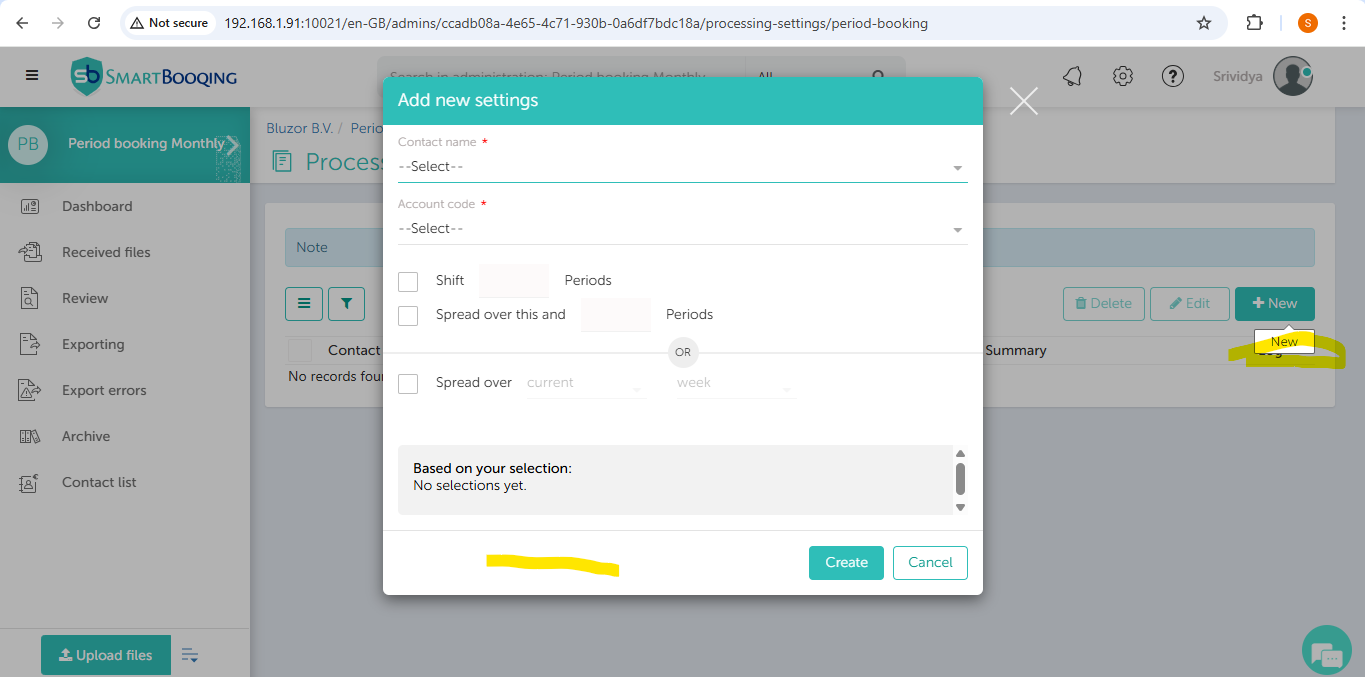
Task: Click the Create button
Action: coord(846,563)
